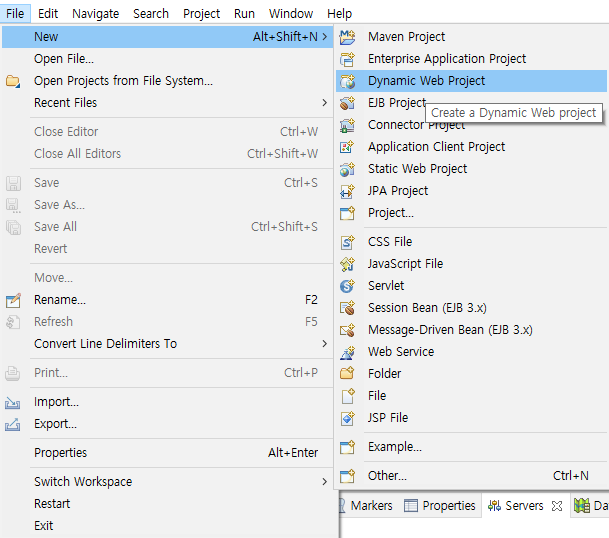
Task: Click the Import icon in File menu
Action: 13,402
